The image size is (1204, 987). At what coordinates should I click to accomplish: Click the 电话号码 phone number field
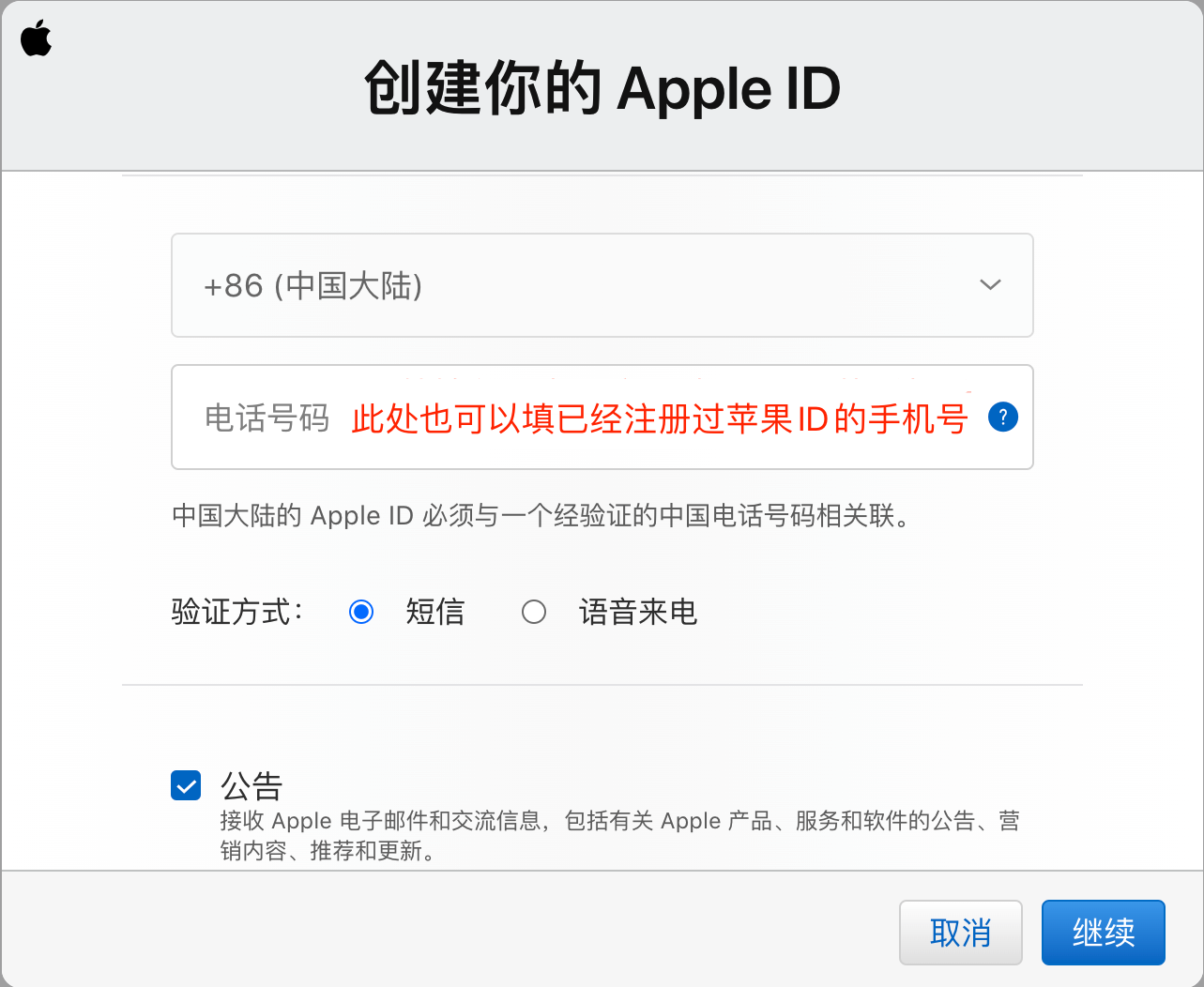pos(602,417)
